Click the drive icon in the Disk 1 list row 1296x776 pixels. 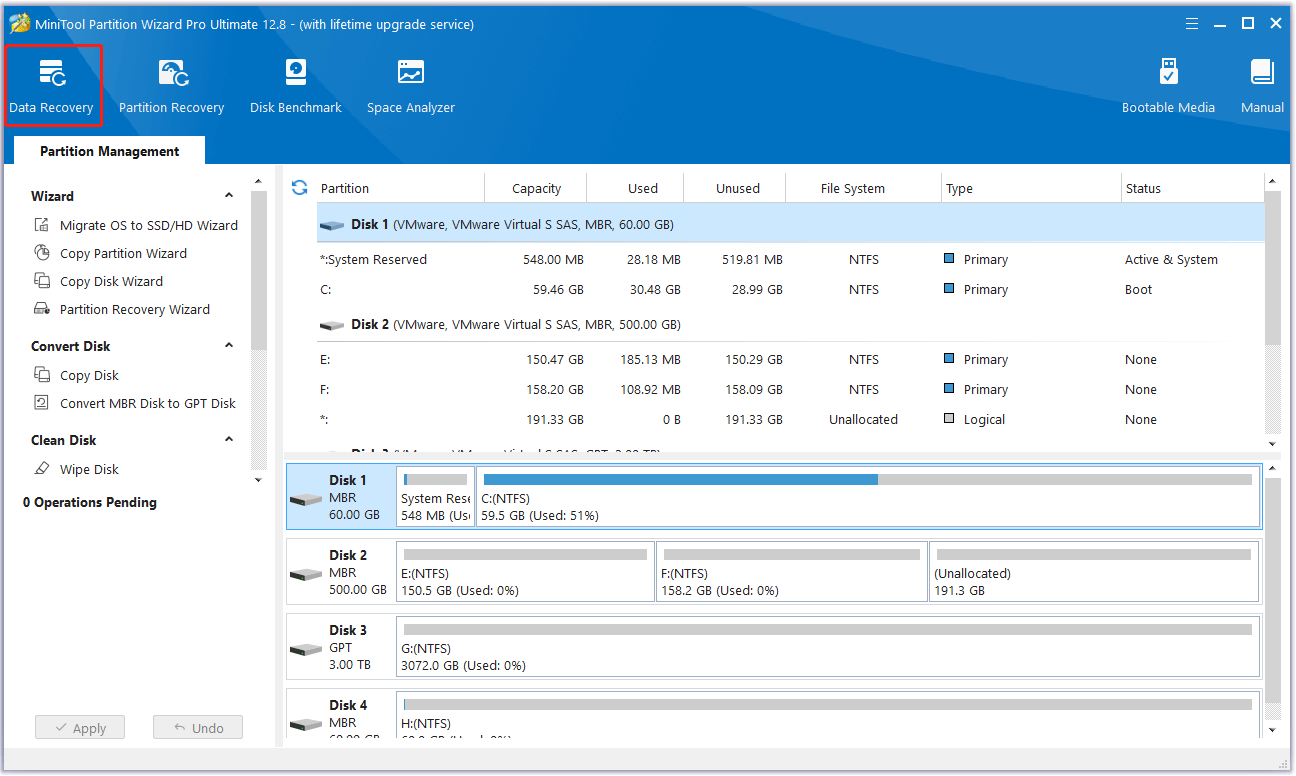332,225
